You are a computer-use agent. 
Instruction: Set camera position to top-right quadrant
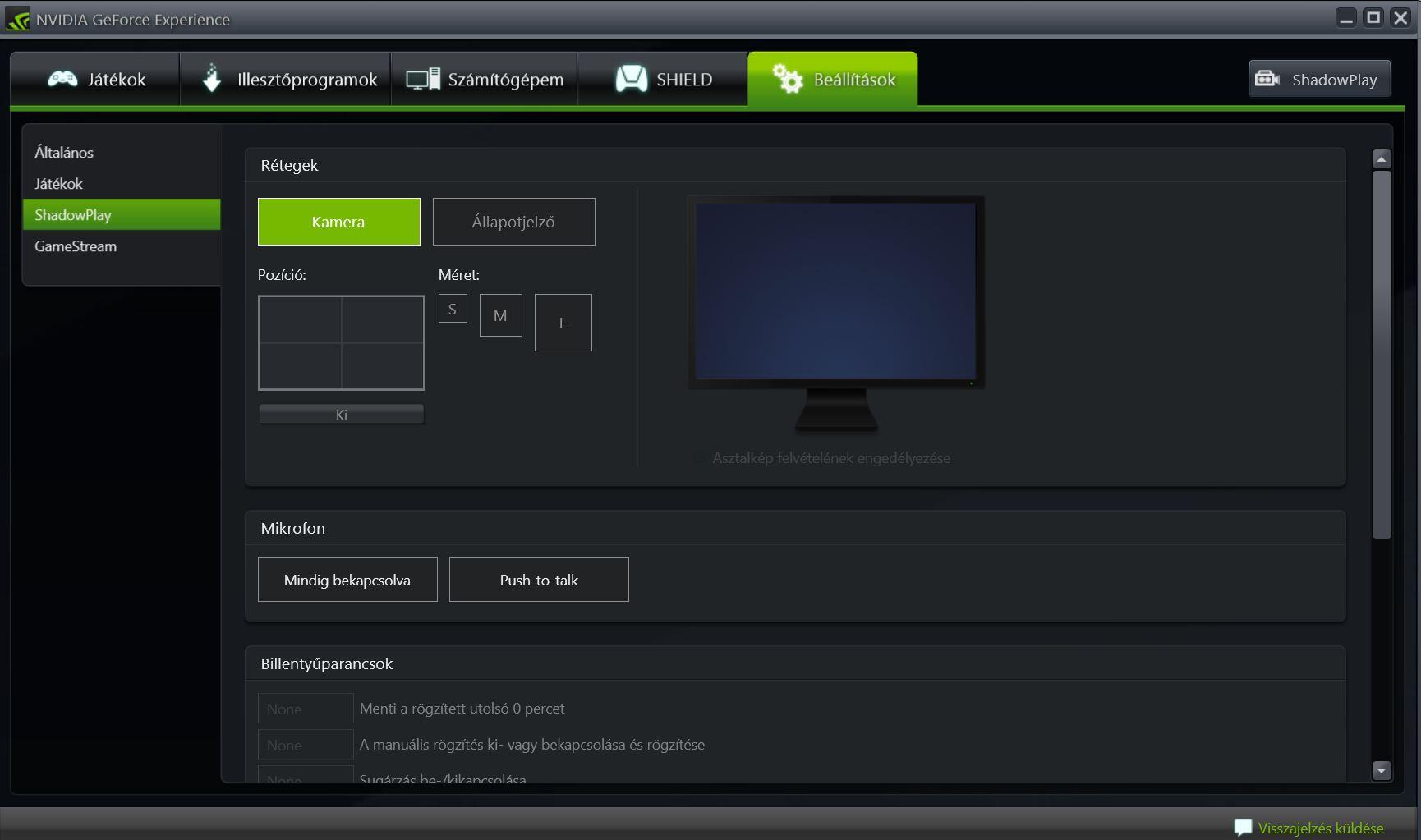(383, 319)
